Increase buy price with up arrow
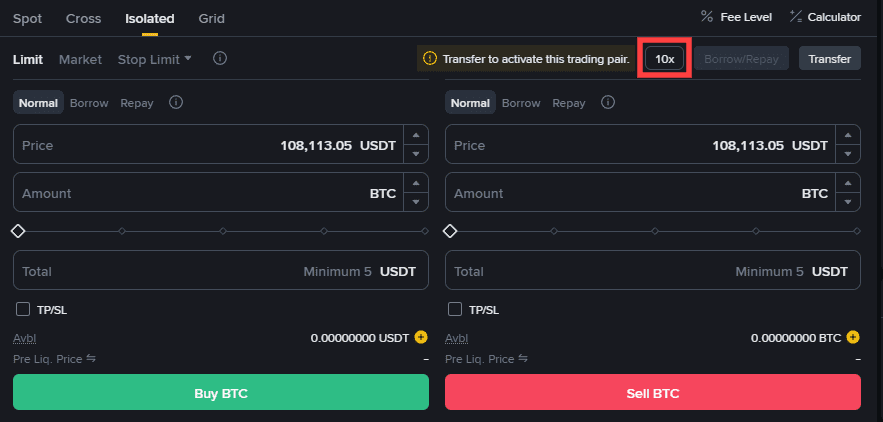 pyautogui.click(x=416, y=136)
